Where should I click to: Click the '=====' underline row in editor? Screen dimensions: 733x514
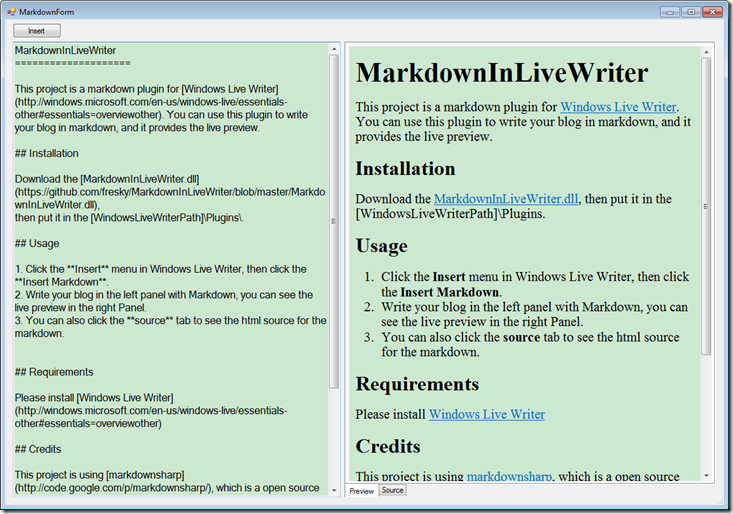[x=72, y=63]
